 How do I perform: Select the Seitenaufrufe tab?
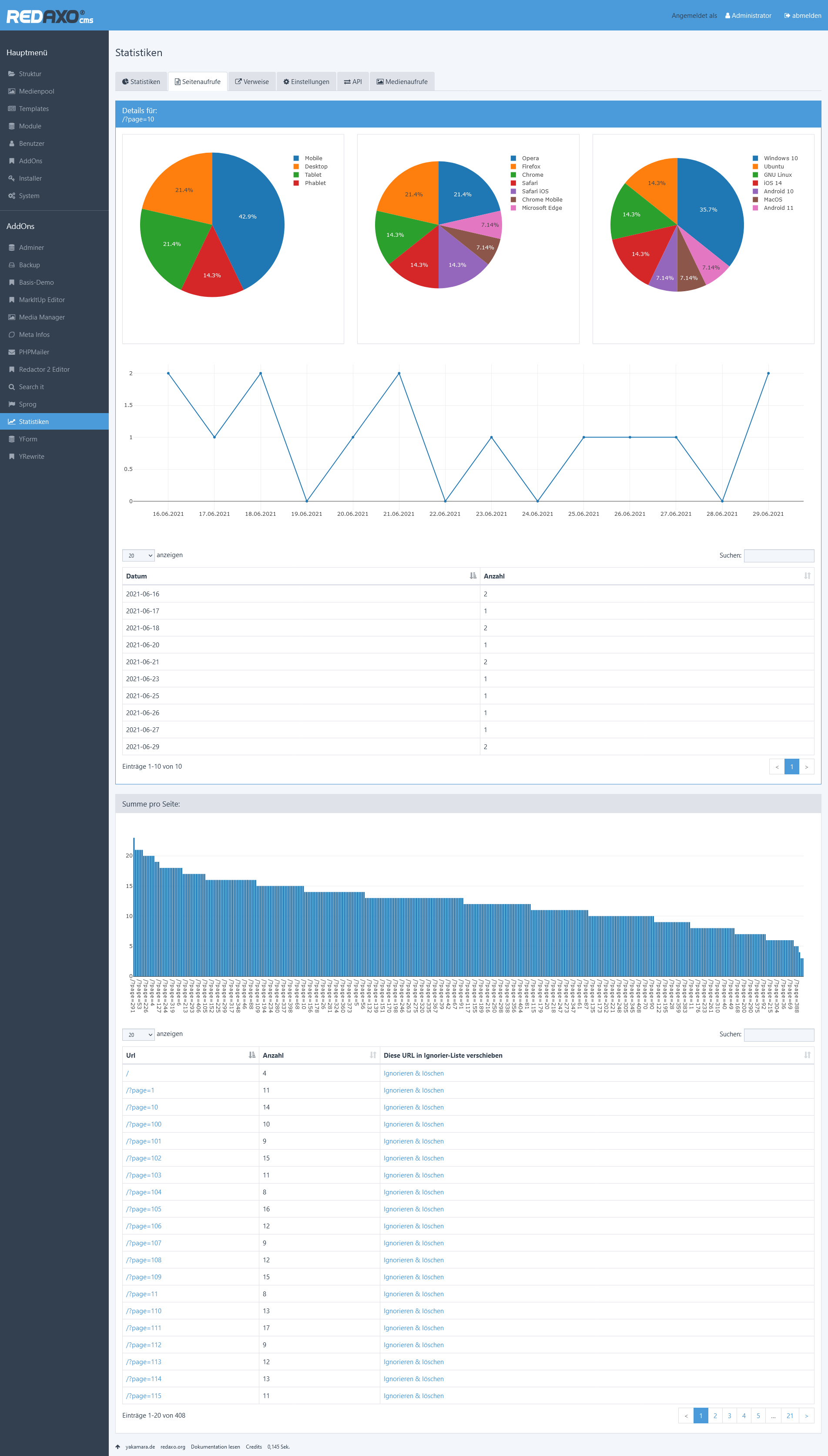[x=198, y=81]
